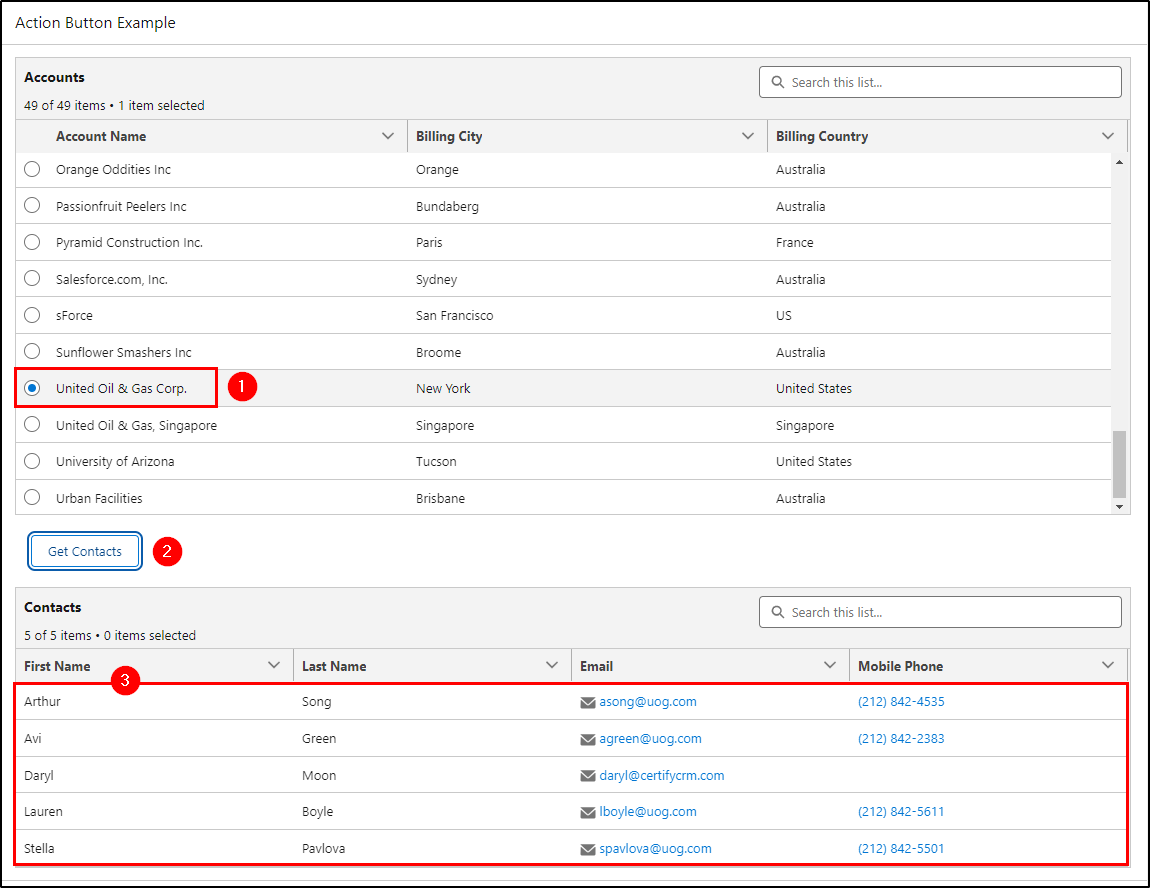
Task: Click the Brisbane billing city cell
Action: [441, 498]
